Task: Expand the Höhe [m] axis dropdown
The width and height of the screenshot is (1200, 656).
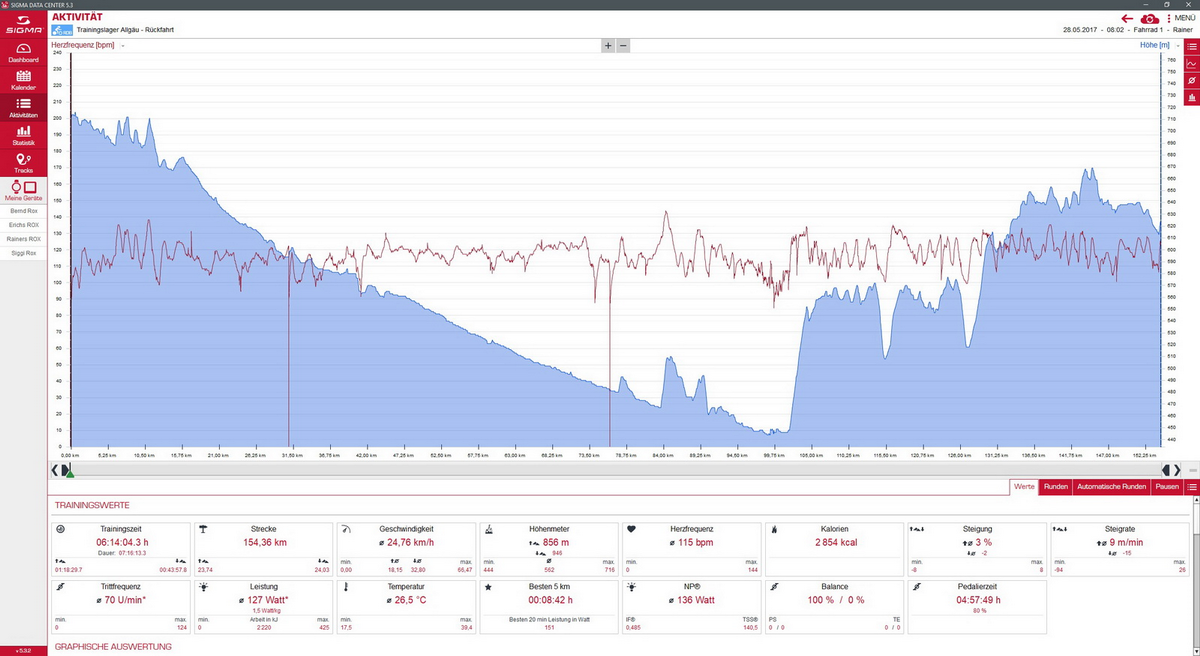Action: click(1176, 46)
